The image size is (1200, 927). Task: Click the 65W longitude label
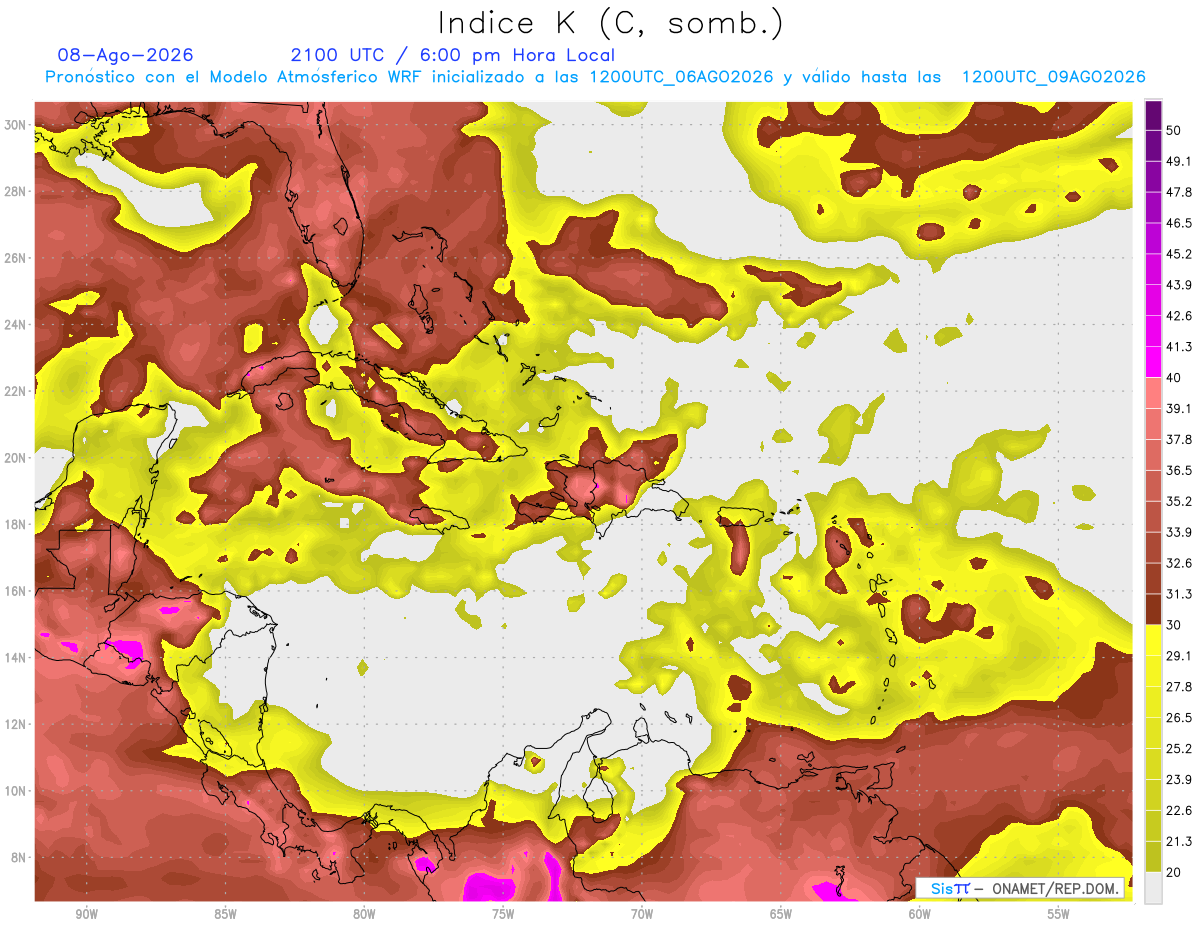tap(781, 914)
